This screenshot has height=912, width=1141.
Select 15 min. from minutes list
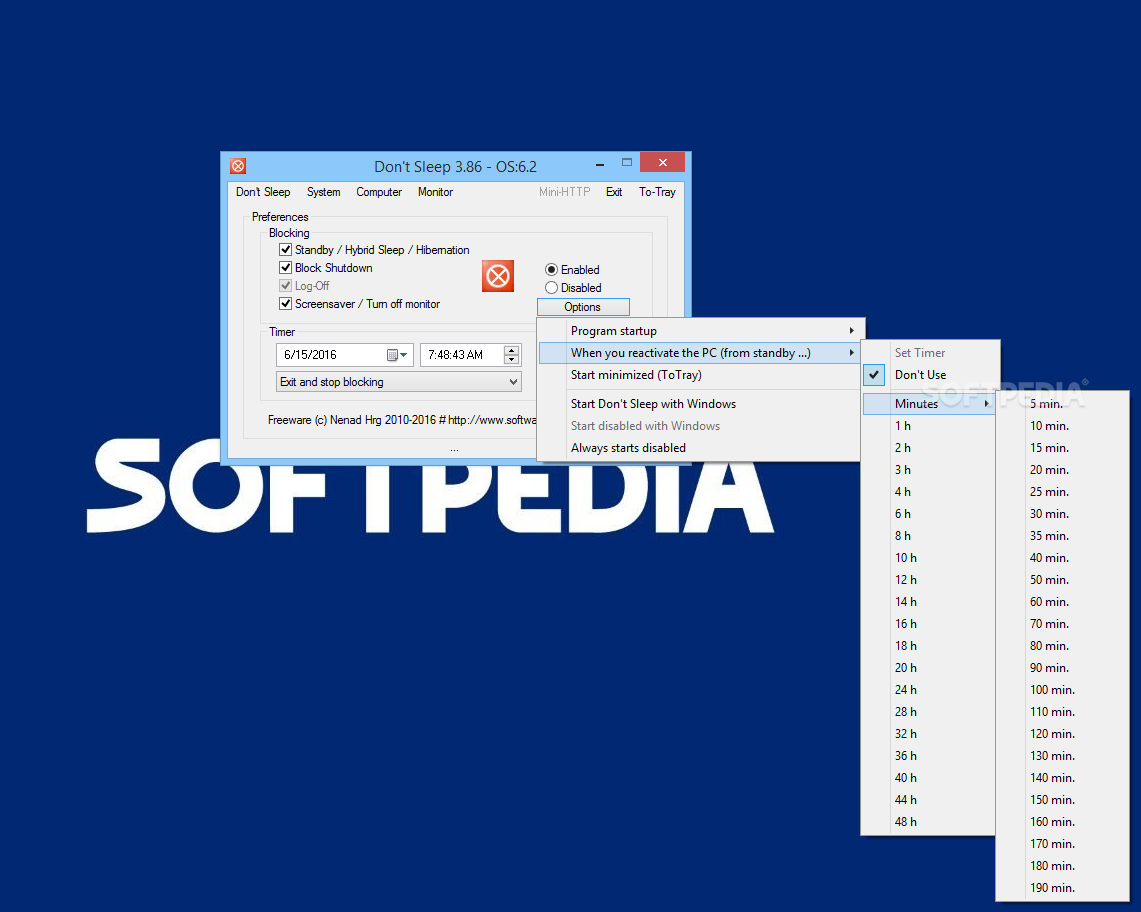[x=1062, y=448]
